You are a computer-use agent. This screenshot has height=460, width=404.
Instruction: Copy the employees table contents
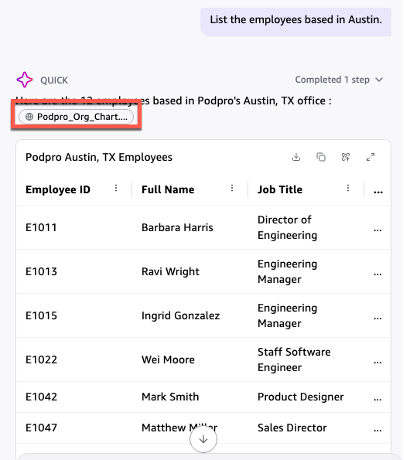click(321, 157)
